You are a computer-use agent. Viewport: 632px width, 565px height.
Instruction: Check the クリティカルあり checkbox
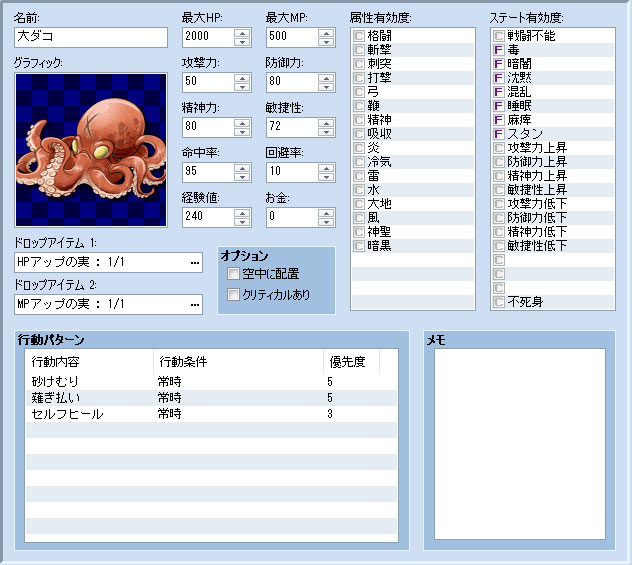234,295
